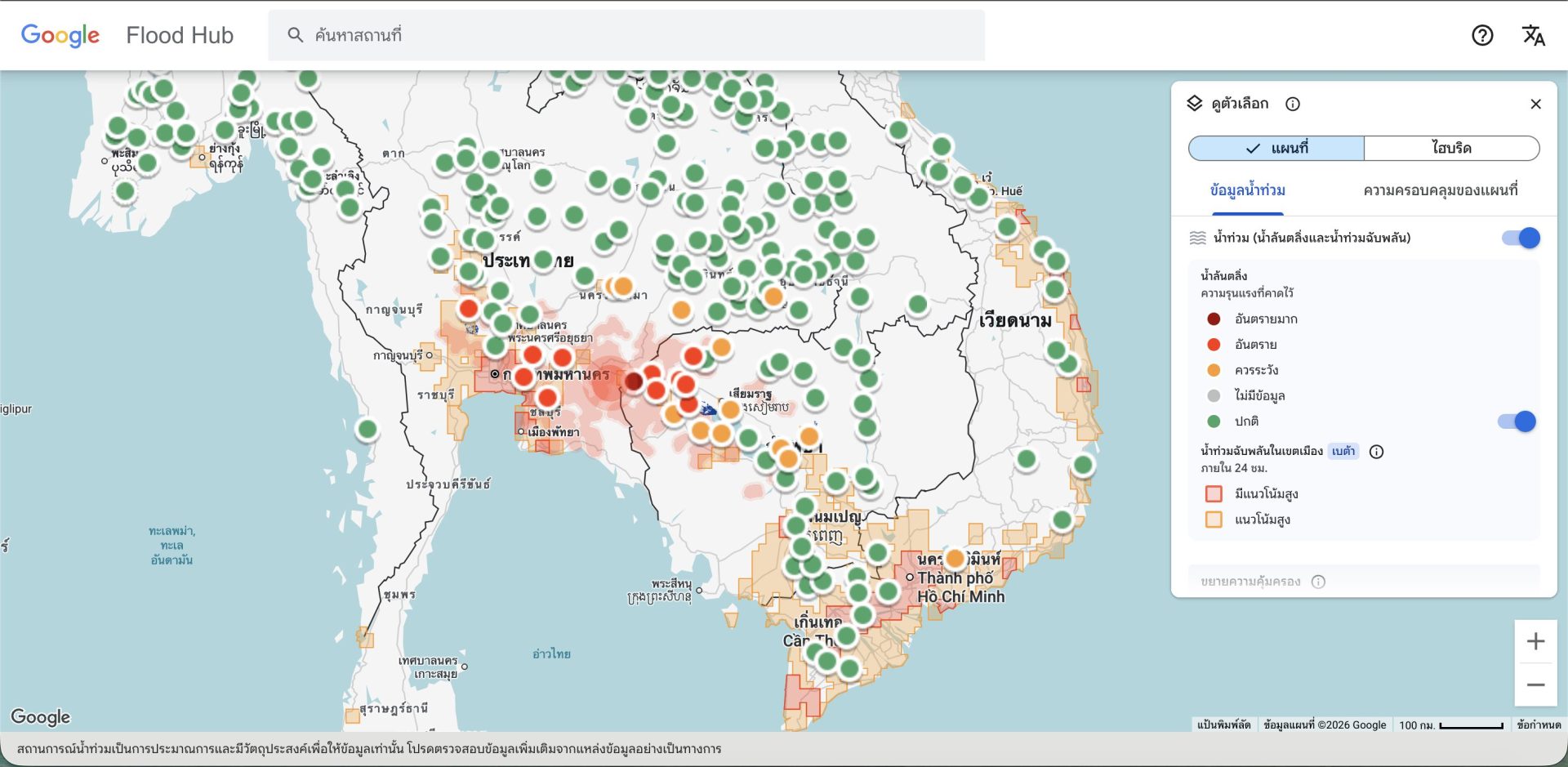Open the language translate icon
The width and height of the screenshot is (1568, 767).
(x=1533, y=35)
